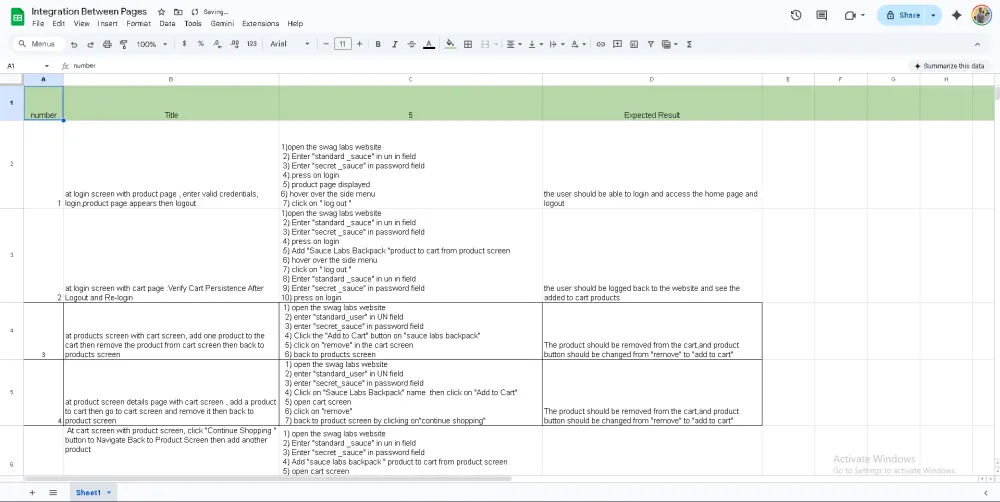This screenshot has width=1000, height=502.
Task: Click the Gemini sparkle icon
Action: [x=956, y=15]
